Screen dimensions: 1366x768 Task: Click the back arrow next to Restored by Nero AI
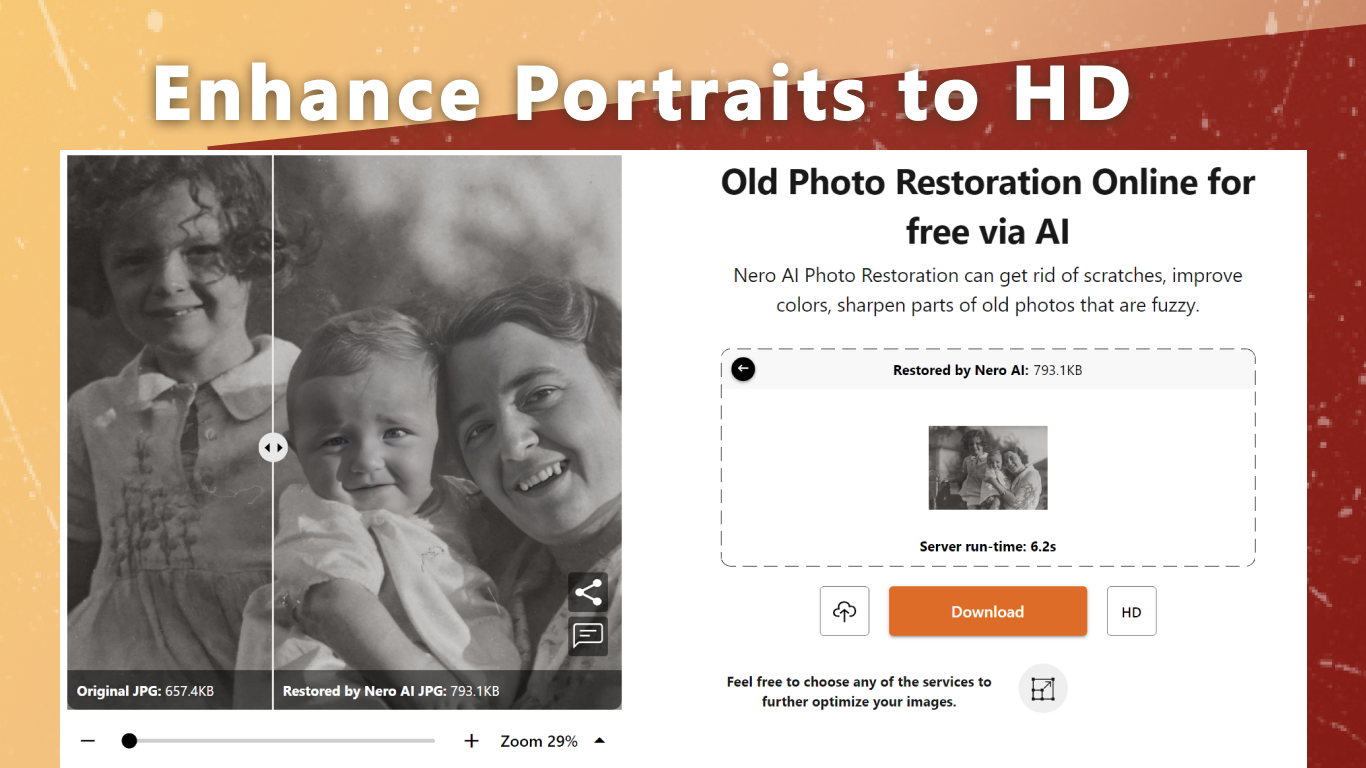click(x=743, y=369)
